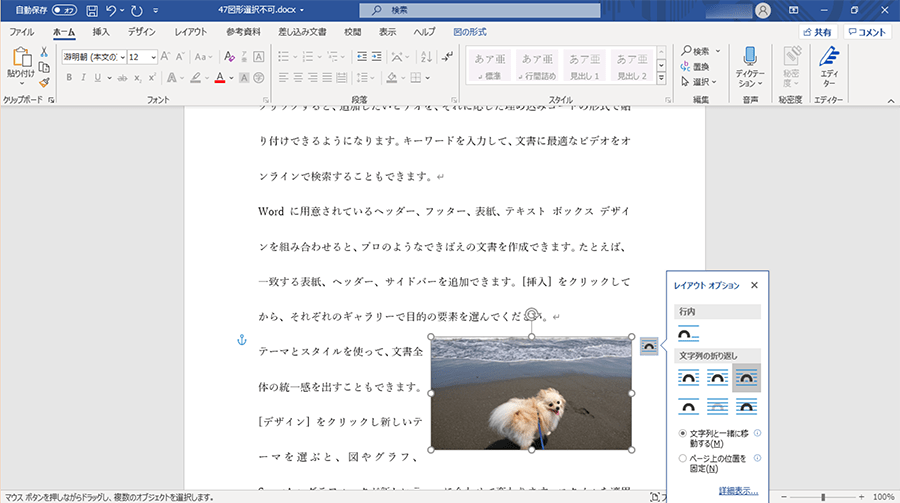Expand the bullets list dropdown
Image resolution: width=900 pixels, height=503 pixels.
pos(295,56)
